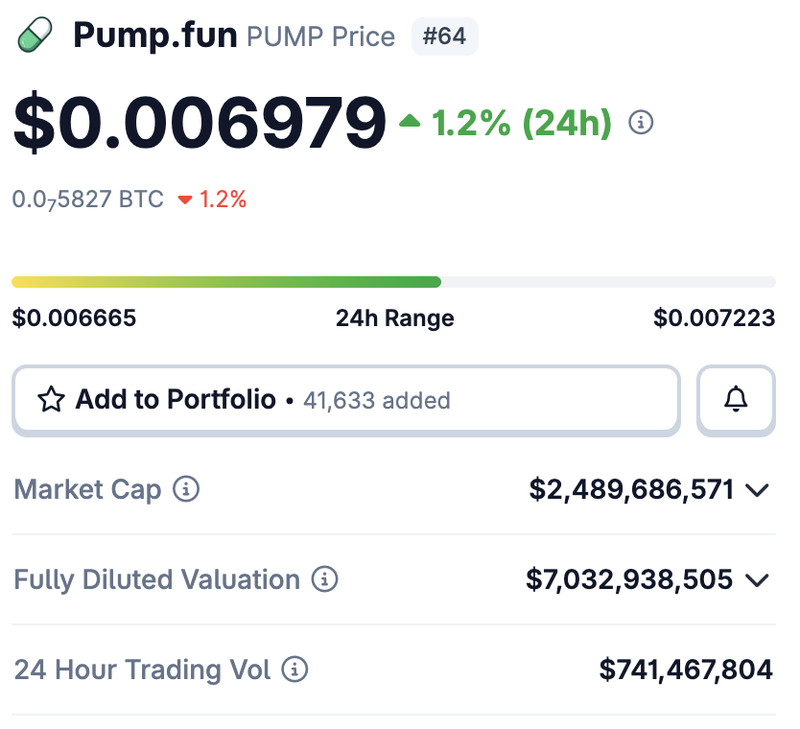Click the Pump.fun coin name heading
Viewport: 800px width, 729px height.
point(155,36)
